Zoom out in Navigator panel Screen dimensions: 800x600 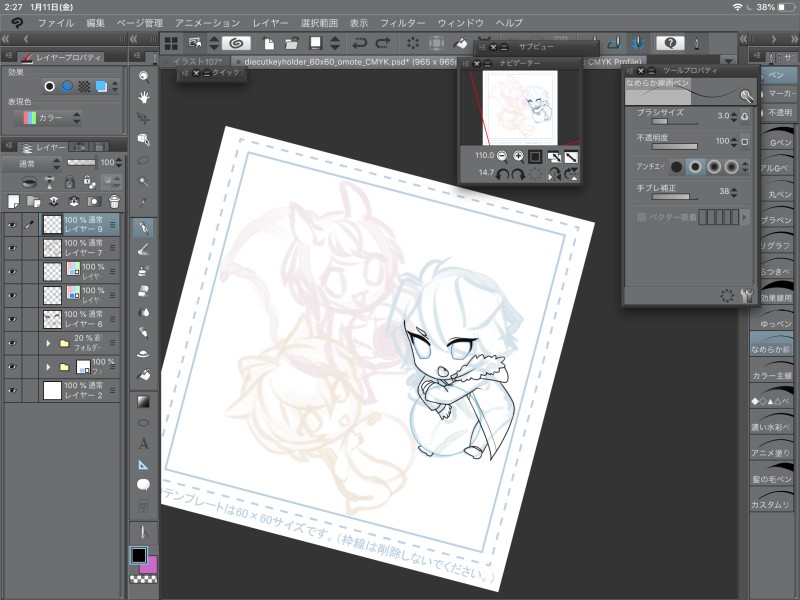click(502, 156)
